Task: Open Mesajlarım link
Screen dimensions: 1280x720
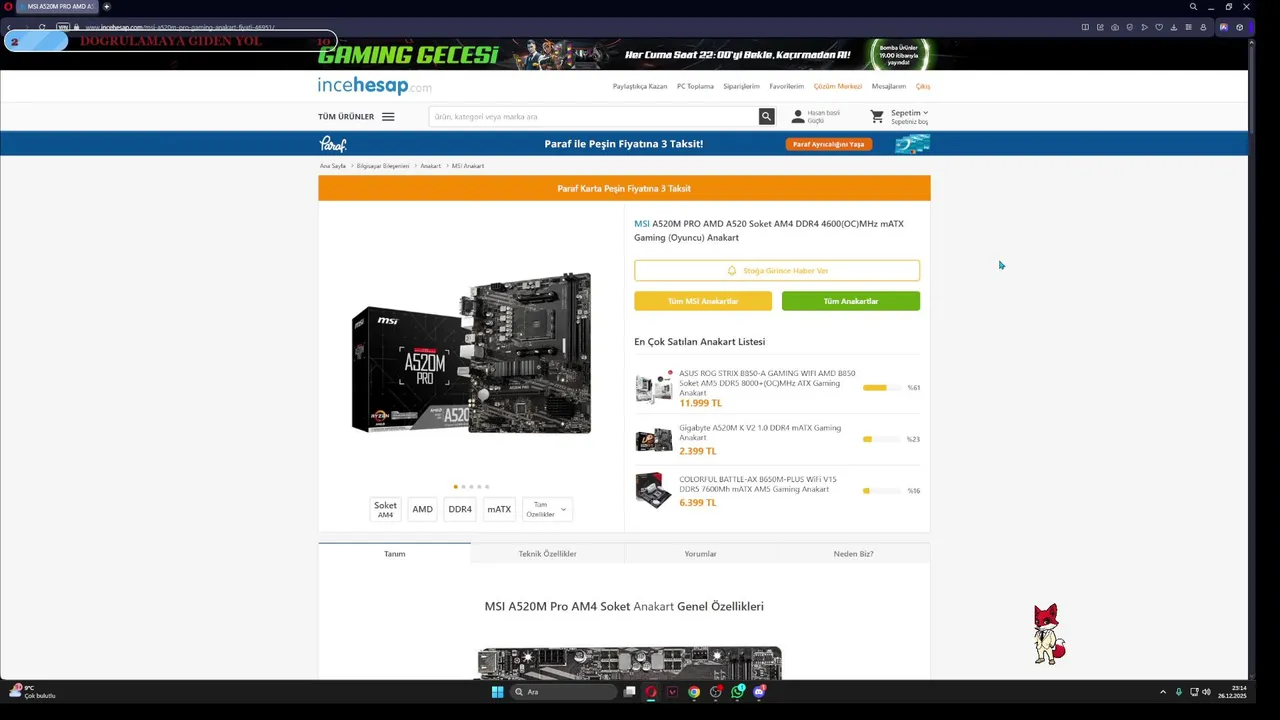Action: click(889, 86)
